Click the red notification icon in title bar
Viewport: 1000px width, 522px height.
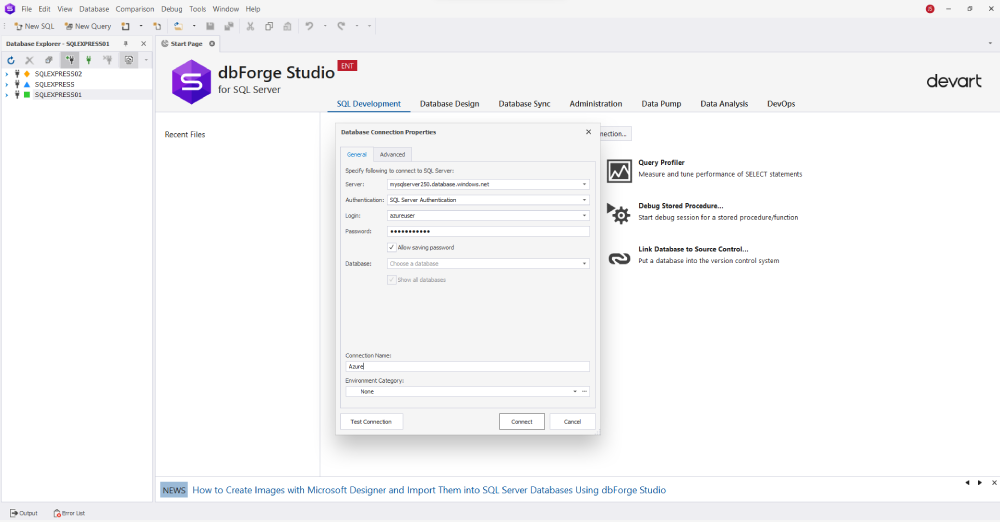pos(930,9)
